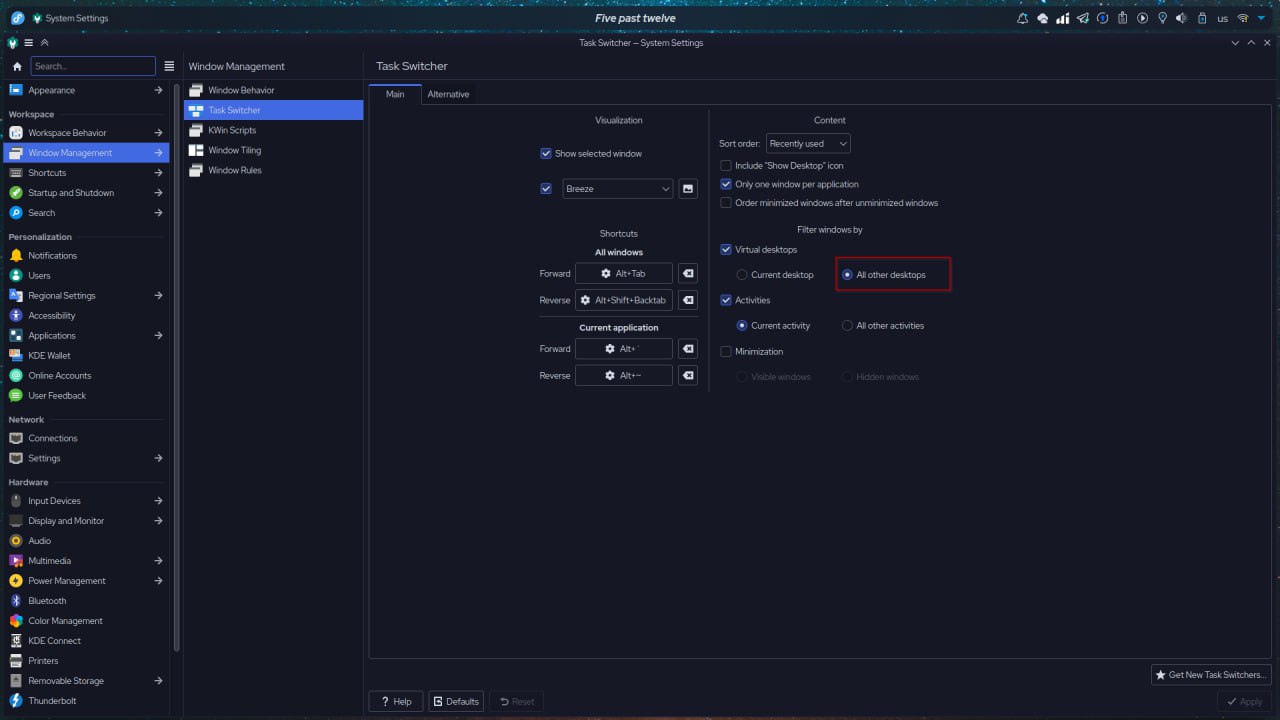This screenshot has width=1280, height=720.
Task: Click the preview icon beside Breeze dropdown
Action: [x=688, y=188]
